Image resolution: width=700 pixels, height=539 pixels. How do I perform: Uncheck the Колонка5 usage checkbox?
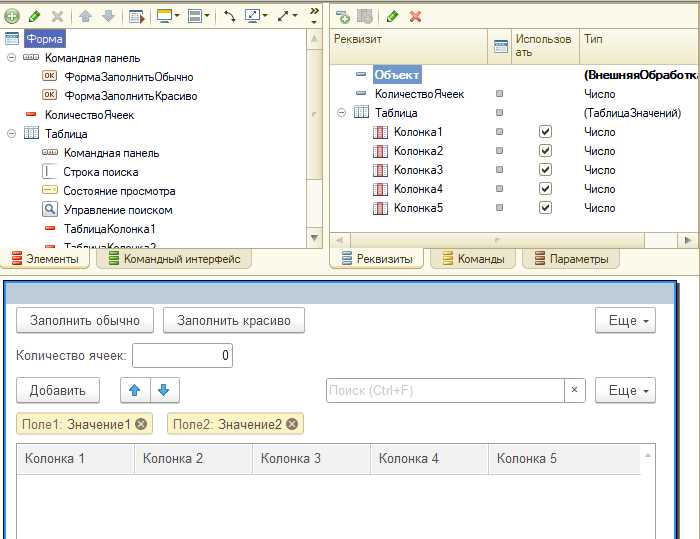coord(545,208)
